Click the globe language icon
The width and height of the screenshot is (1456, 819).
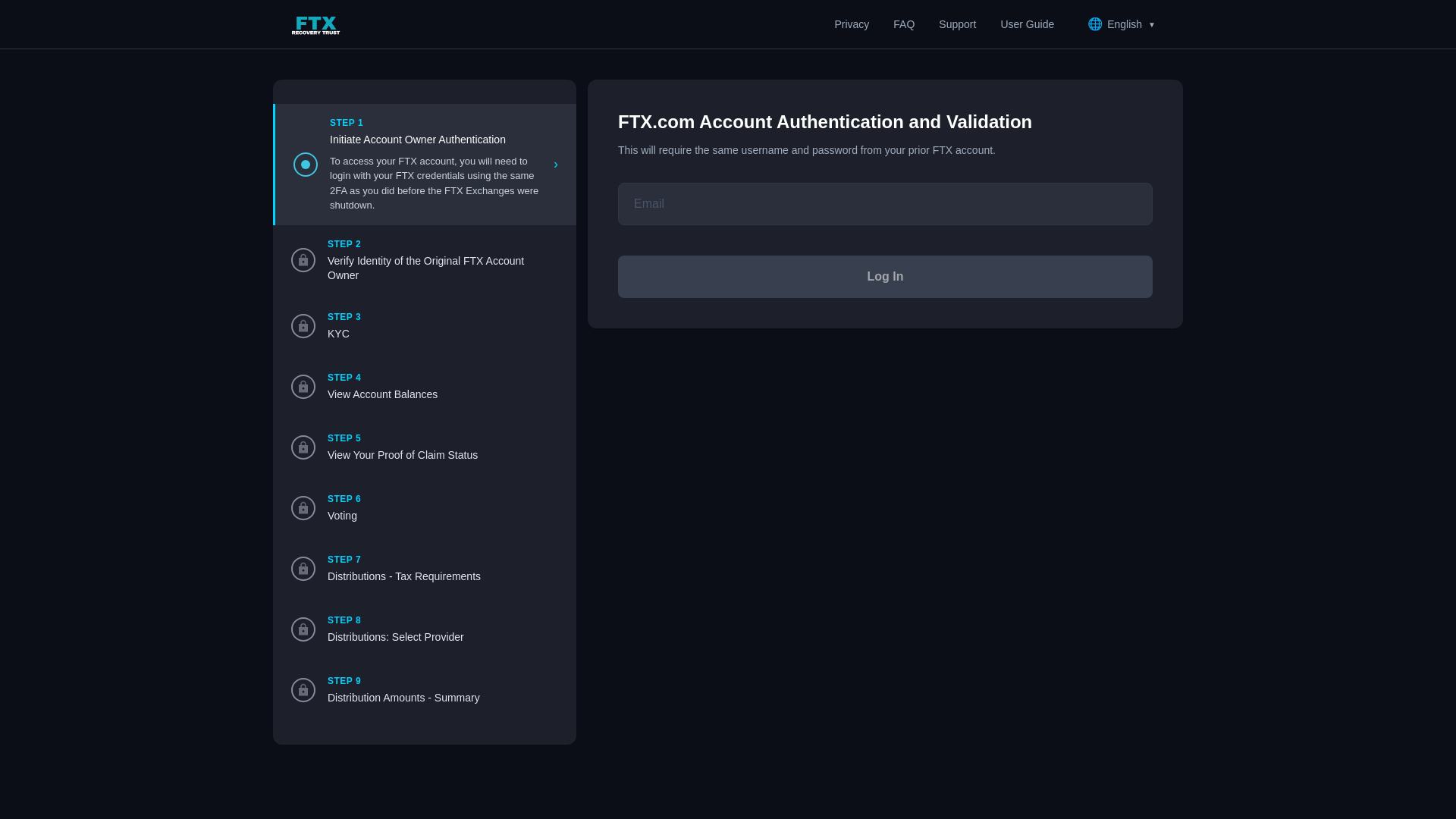click(x=1095, y=24)
